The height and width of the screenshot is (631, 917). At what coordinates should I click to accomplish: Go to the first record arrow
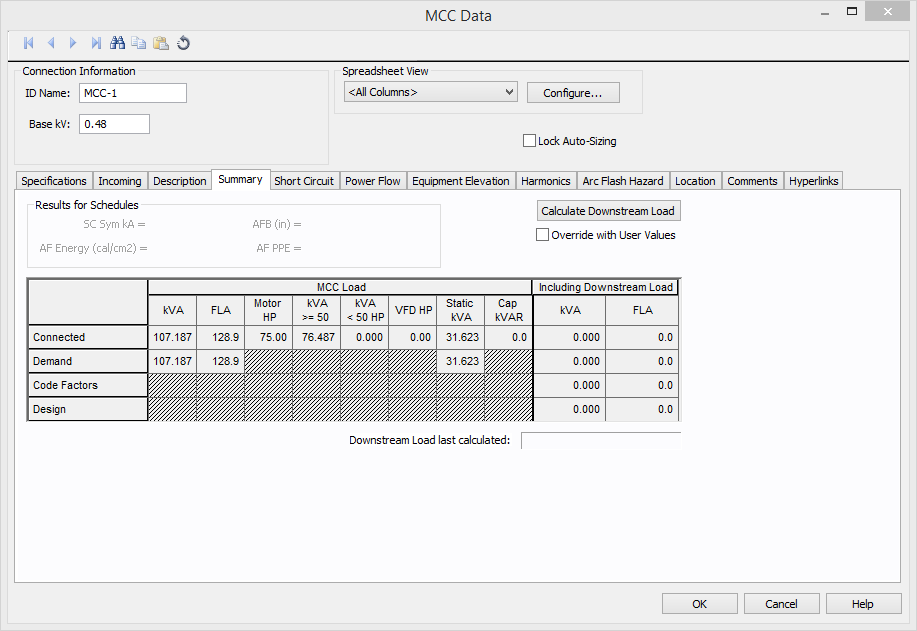click(28, 43)
